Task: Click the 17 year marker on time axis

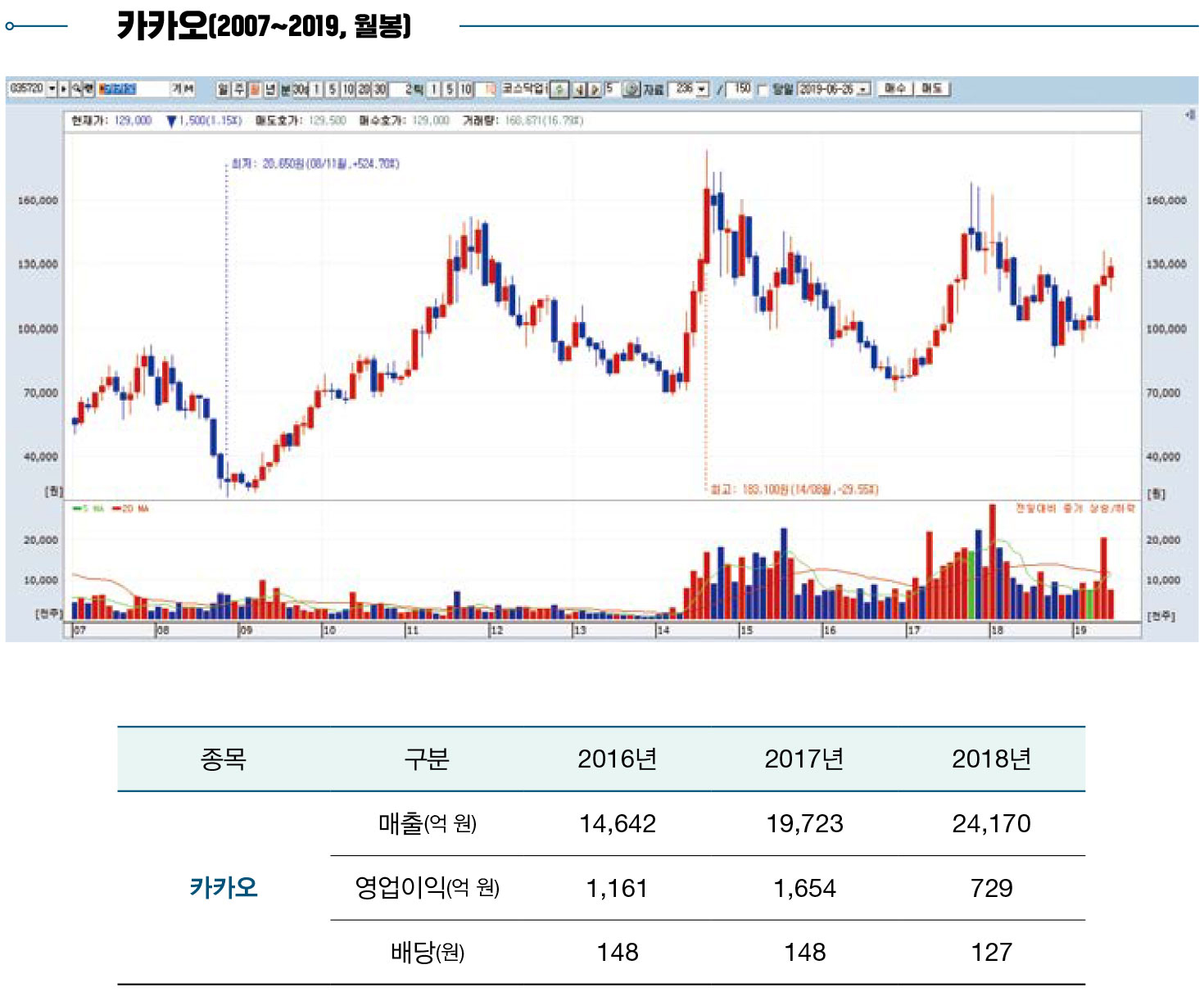Action: (x=914, y=630)
